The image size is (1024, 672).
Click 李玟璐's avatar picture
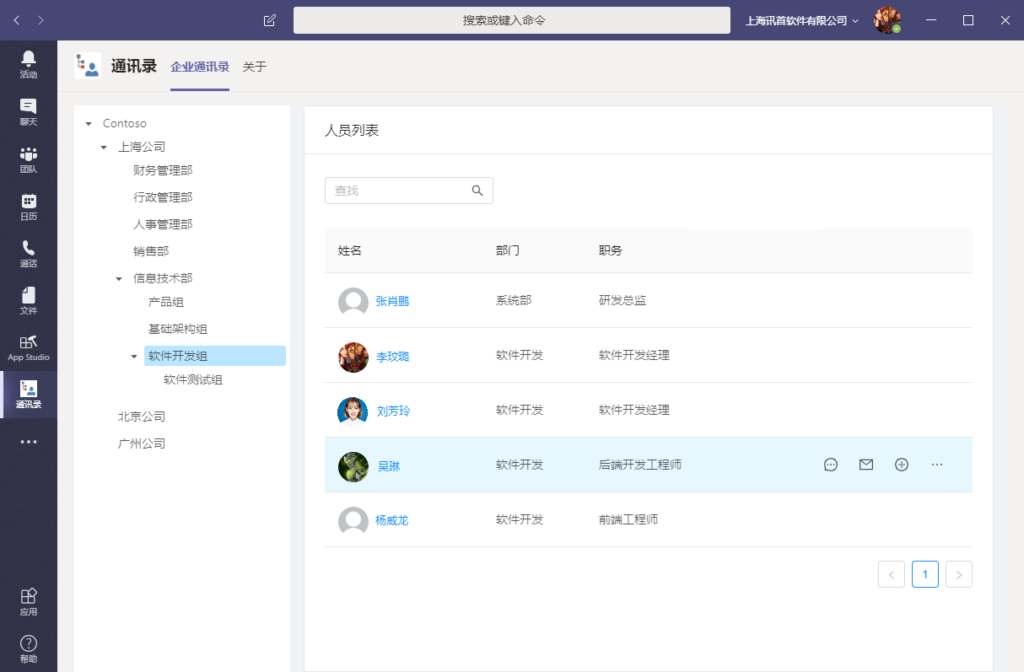pos(353,357)
